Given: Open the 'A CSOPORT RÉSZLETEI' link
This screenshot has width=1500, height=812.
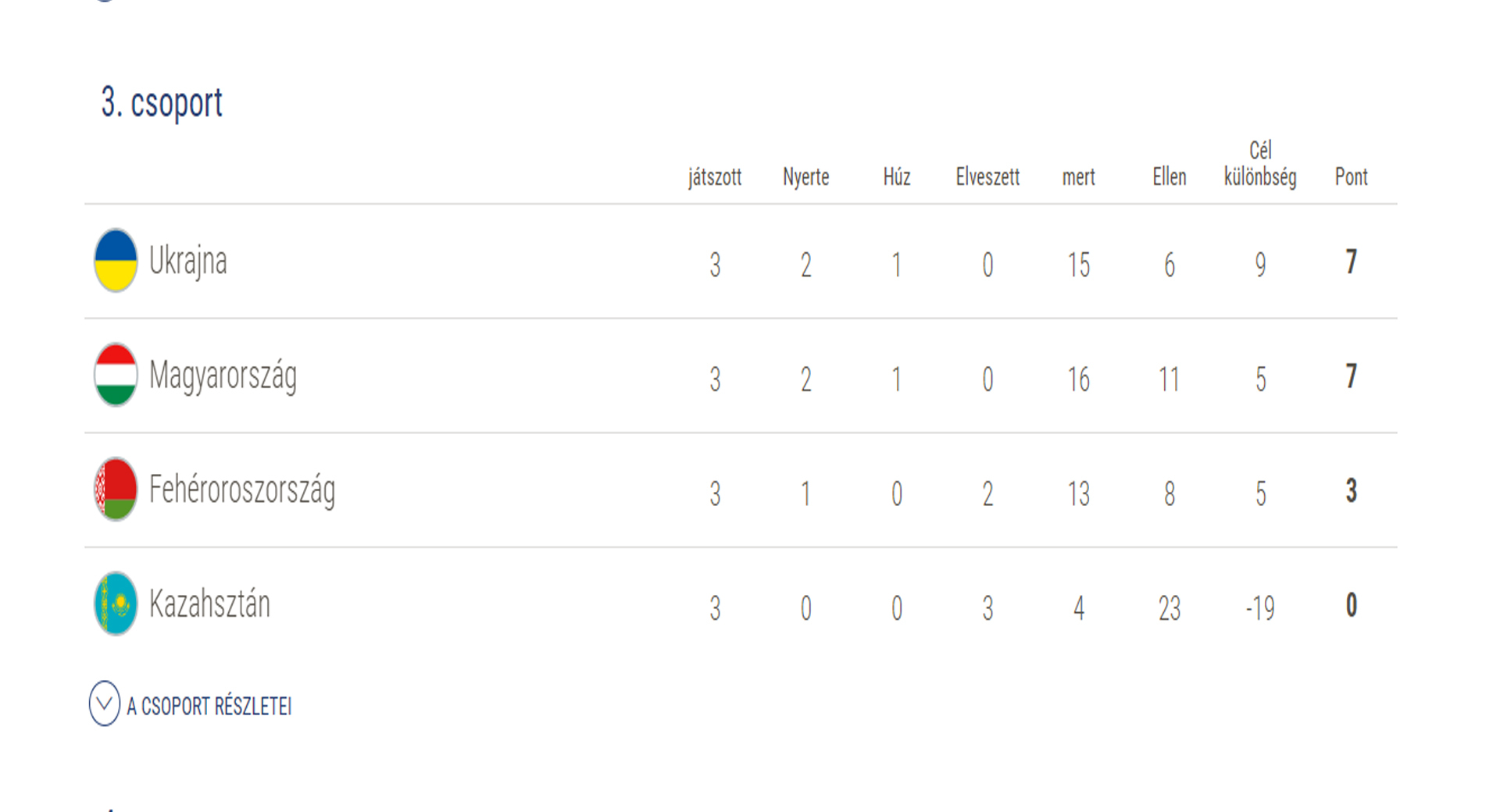Looking at the screenshot, I should [x=209, y=707].
